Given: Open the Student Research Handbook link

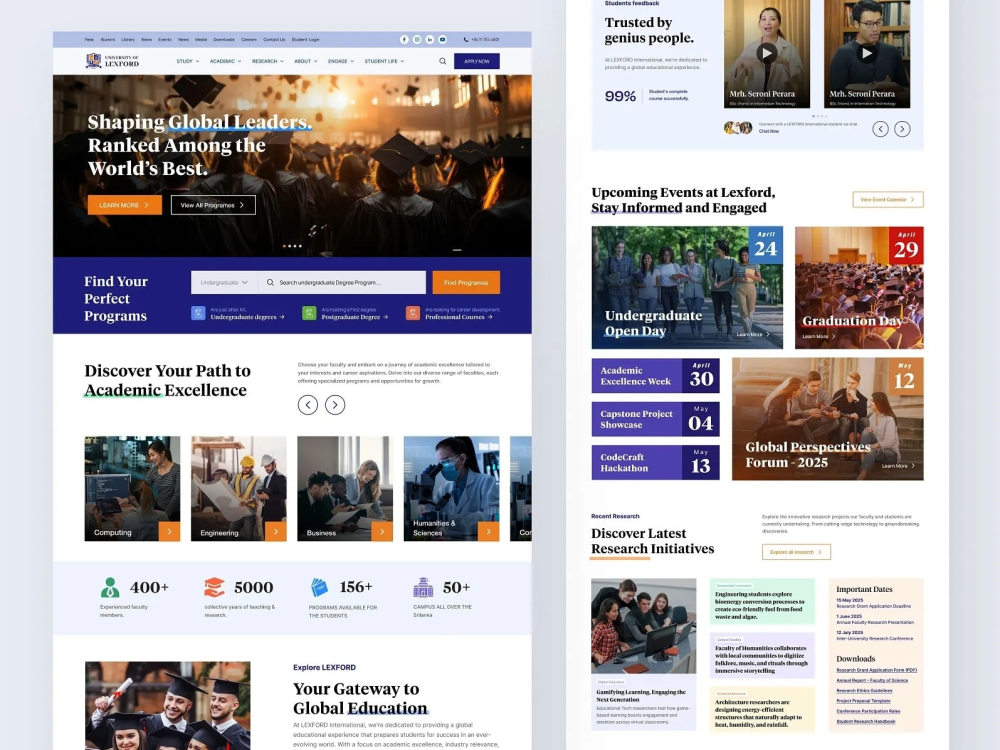Looking at the screenshot, I should pyautogui.click(x=865, y=721).
